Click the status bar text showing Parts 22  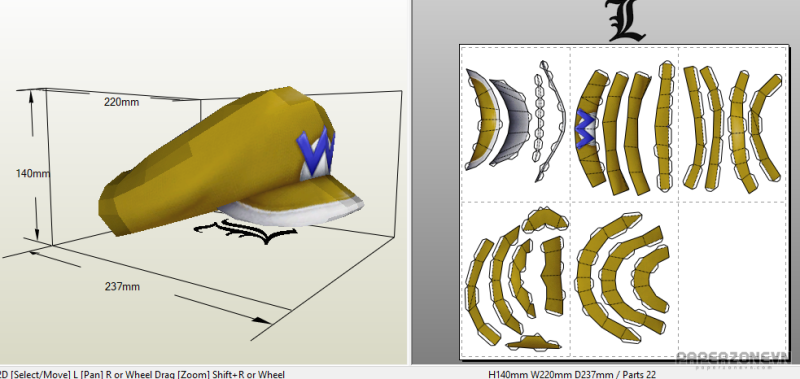coord(571,374)
